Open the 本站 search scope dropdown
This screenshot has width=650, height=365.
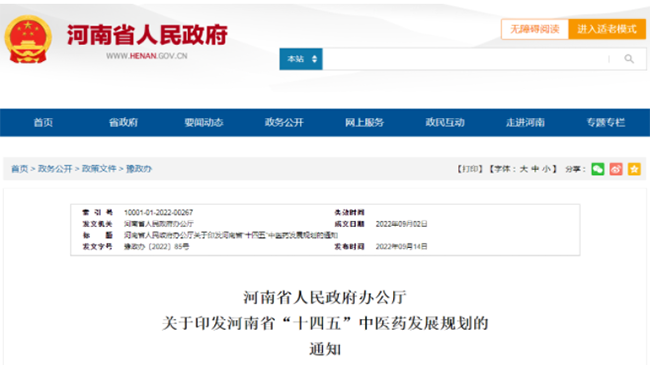click(301, 59)
